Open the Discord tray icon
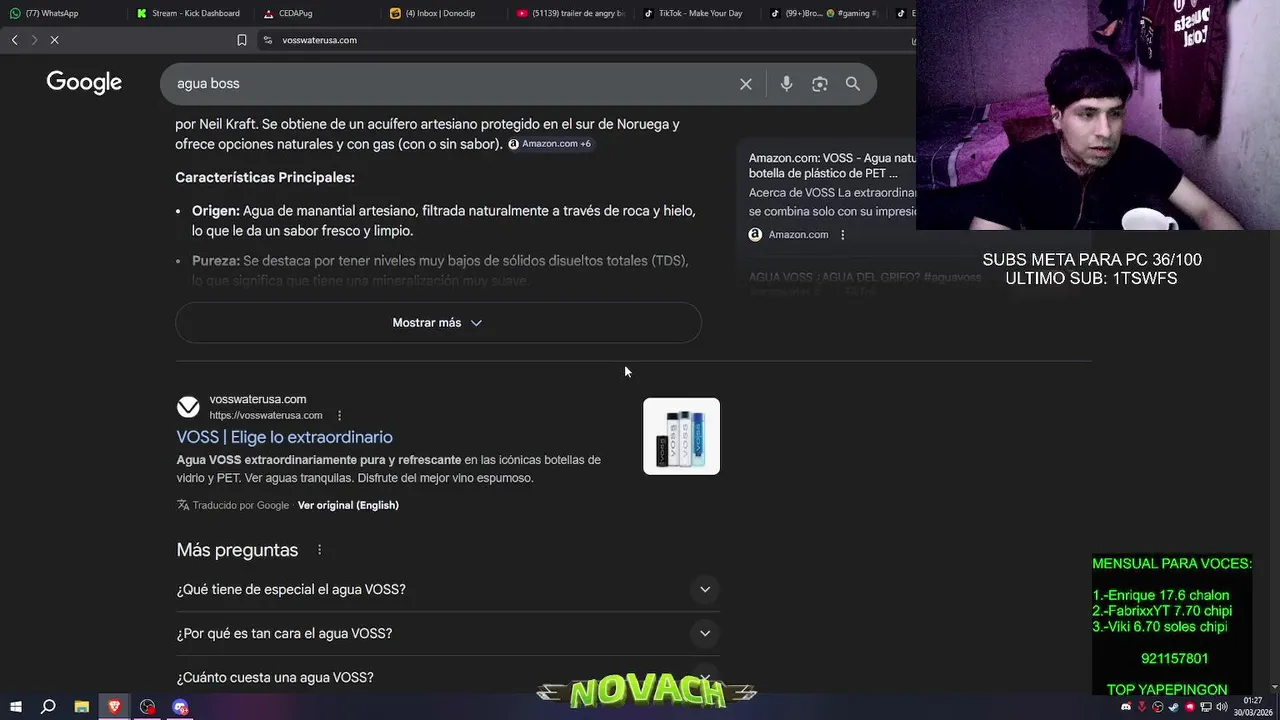Image resolution: width=1280 pixels, height=720 pixels. click(1126, 707)
